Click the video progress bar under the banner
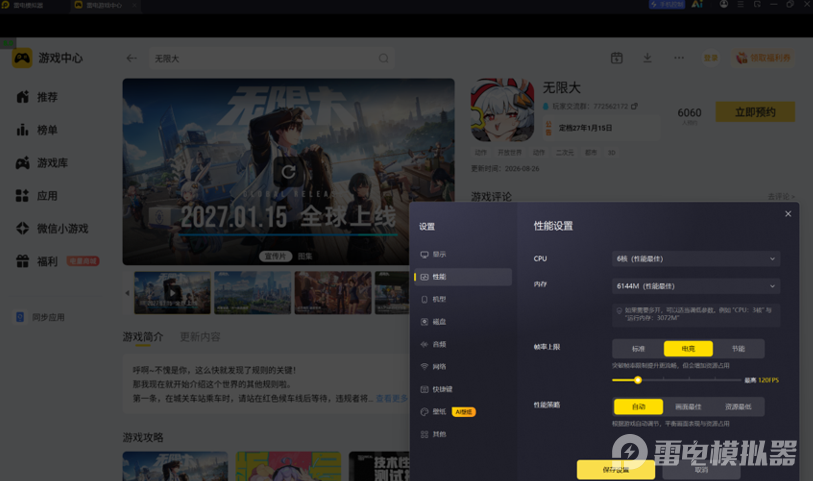 (288, 235)
